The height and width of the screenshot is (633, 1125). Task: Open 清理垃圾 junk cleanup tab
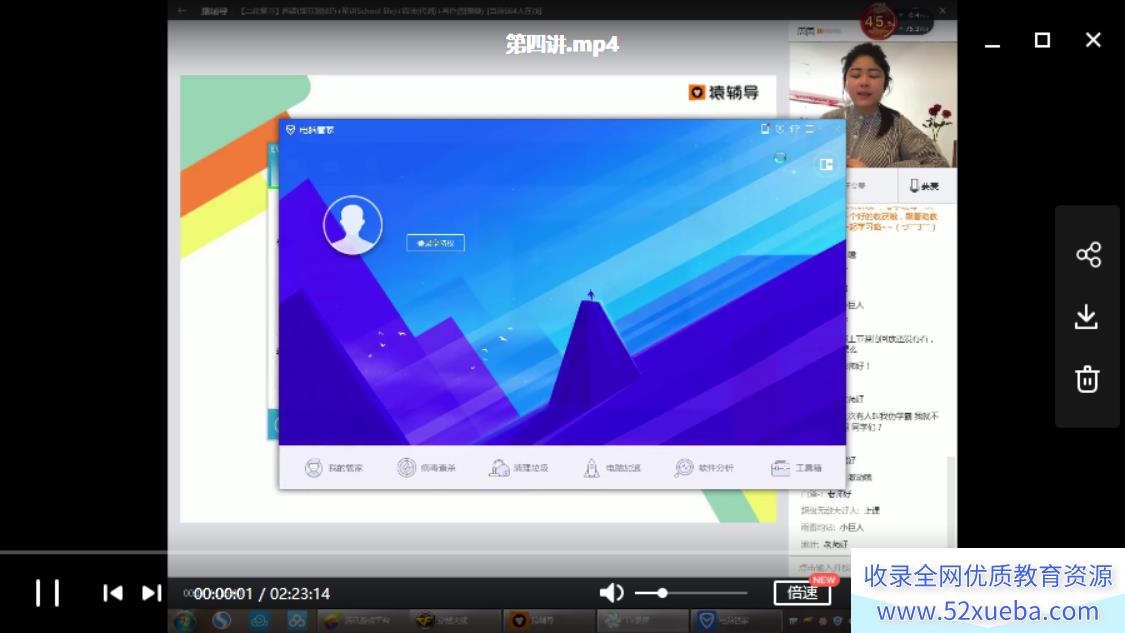coord(519,468)
